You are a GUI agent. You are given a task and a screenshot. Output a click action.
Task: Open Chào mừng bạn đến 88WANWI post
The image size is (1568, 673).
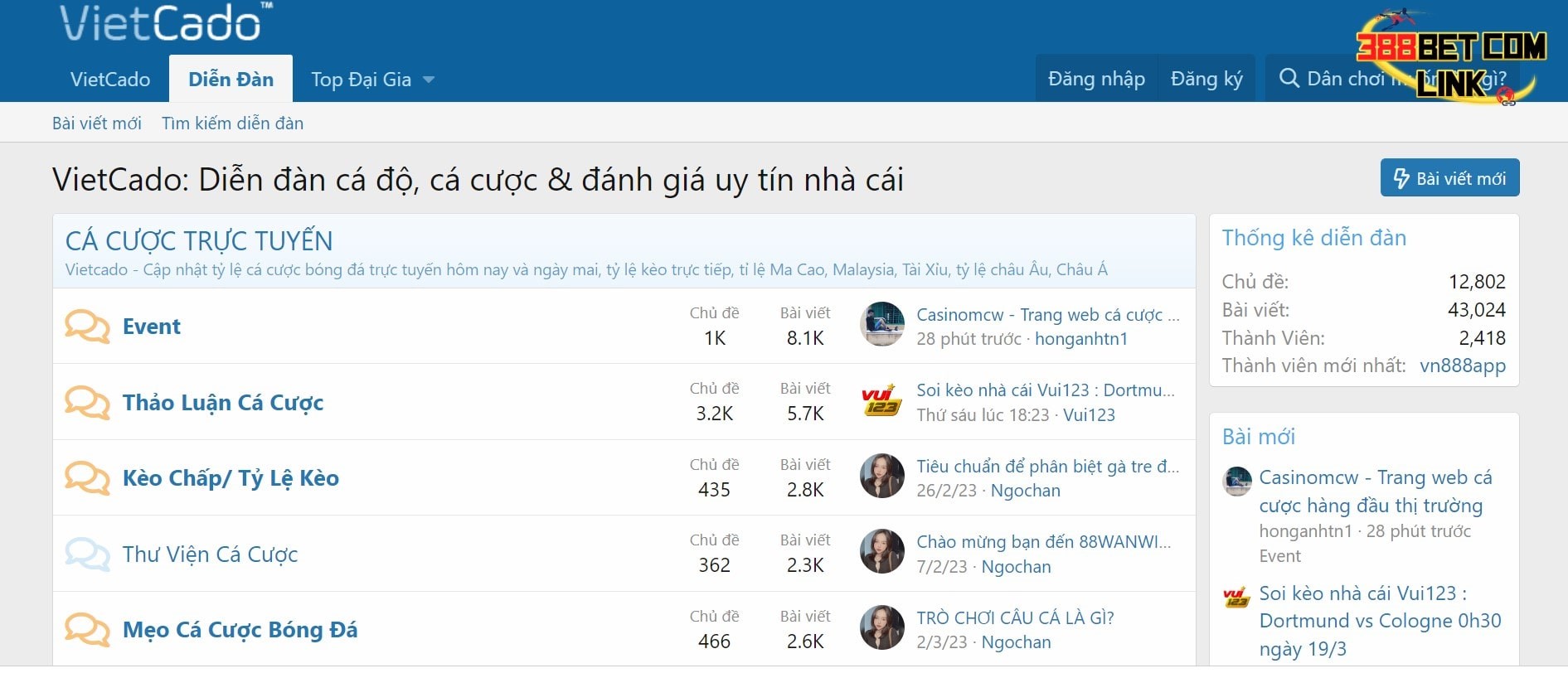1044,542
